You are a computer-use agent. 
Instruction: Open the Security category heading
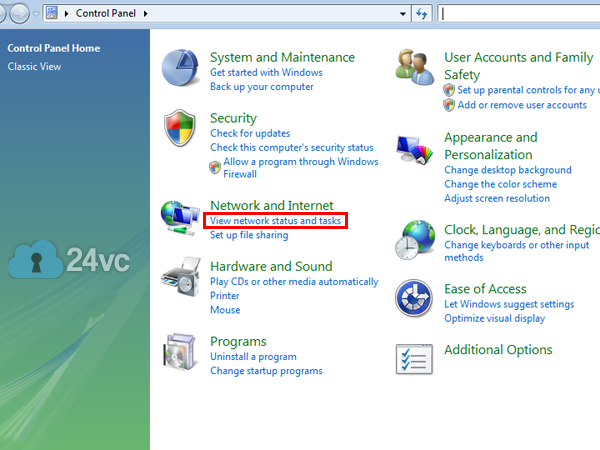tap(233, 118)
